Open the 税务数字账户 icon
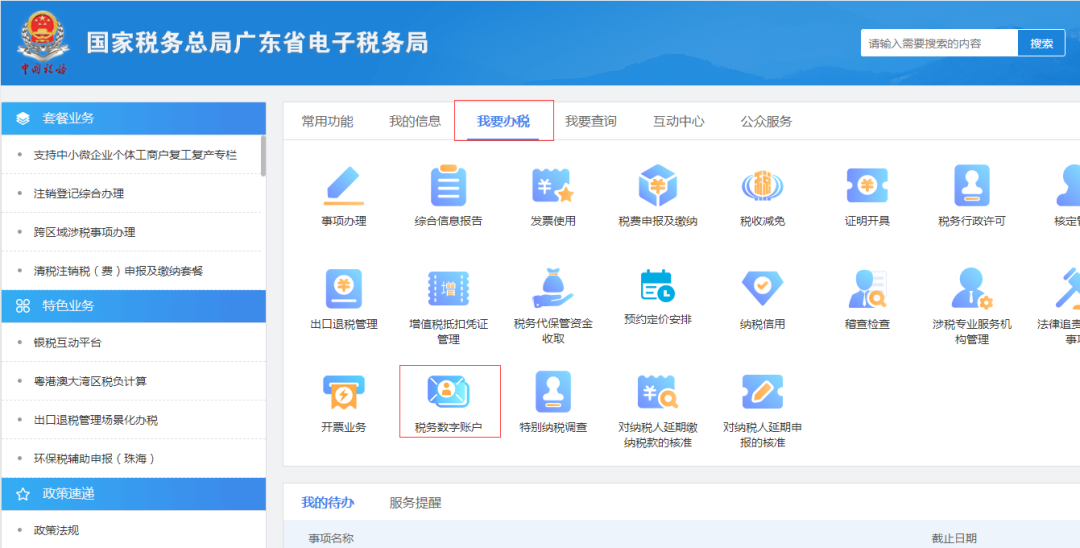1080x548 pixels. pyautogui.click(x=448, y=392)
